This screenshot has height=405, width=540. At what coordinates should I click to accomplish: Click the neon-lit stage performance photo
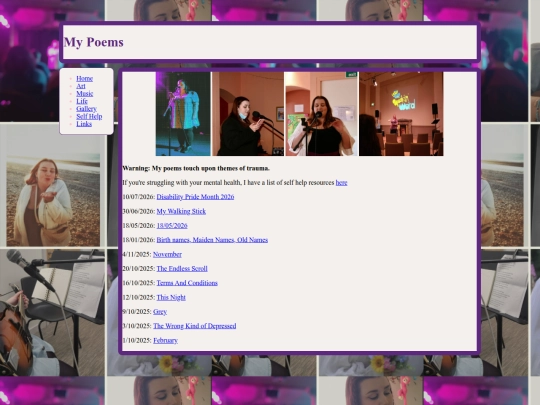[183, 114]
